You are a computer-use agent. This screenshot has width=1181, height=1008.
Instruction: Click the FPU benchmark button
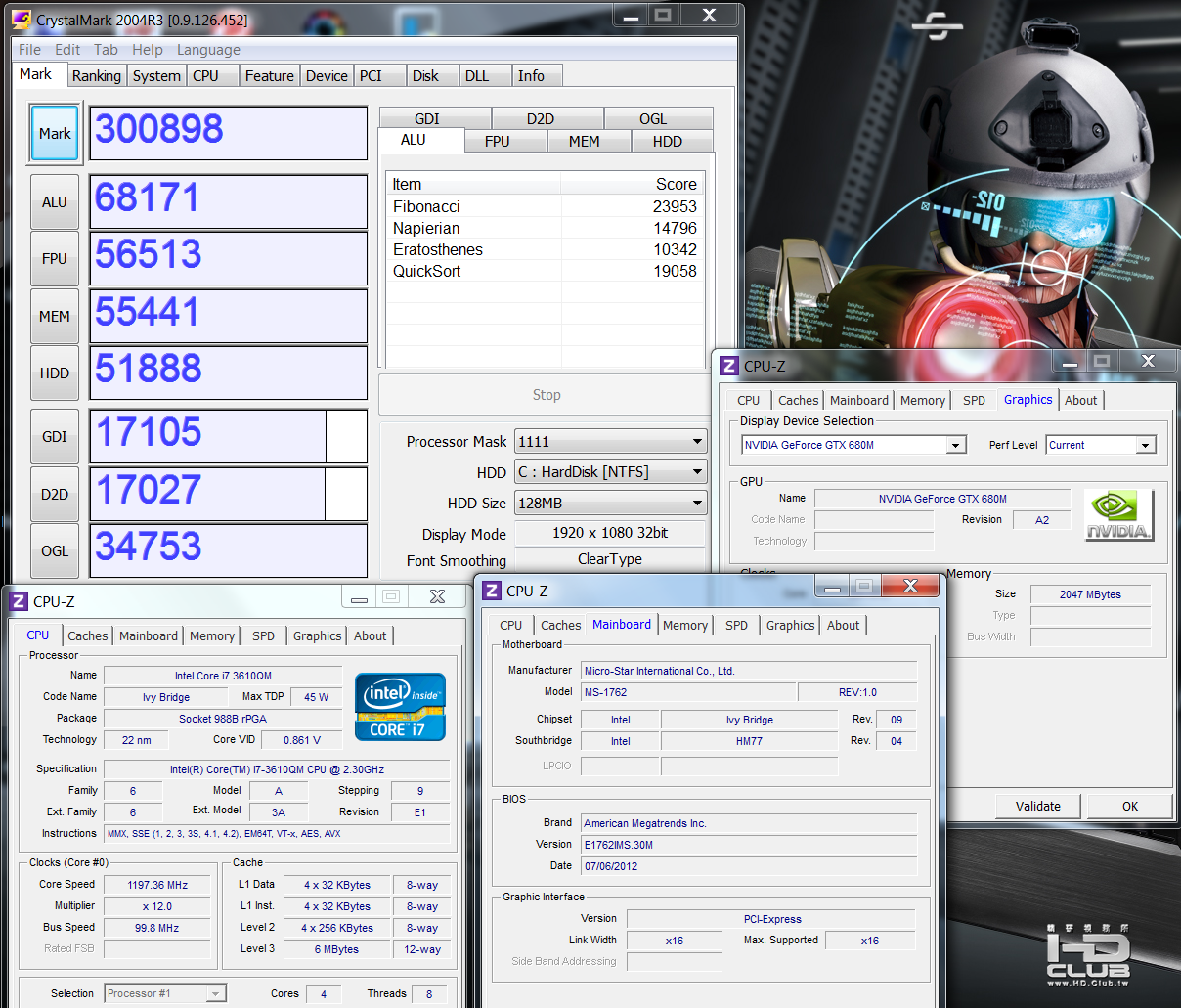pyautogui.click(x=55, y=259)
